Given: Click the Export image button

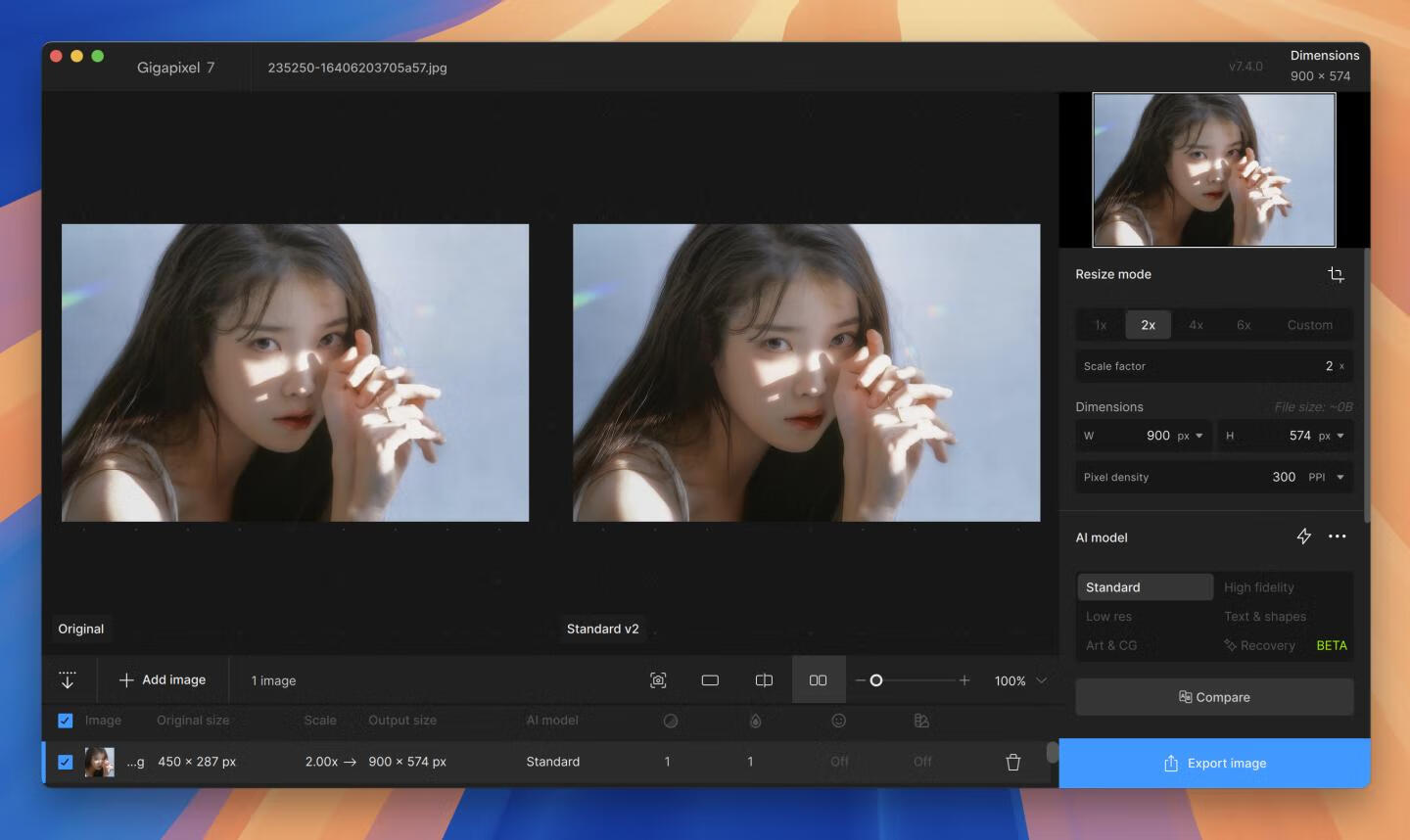Looking at the screenshot, I should click(1214, 763).
